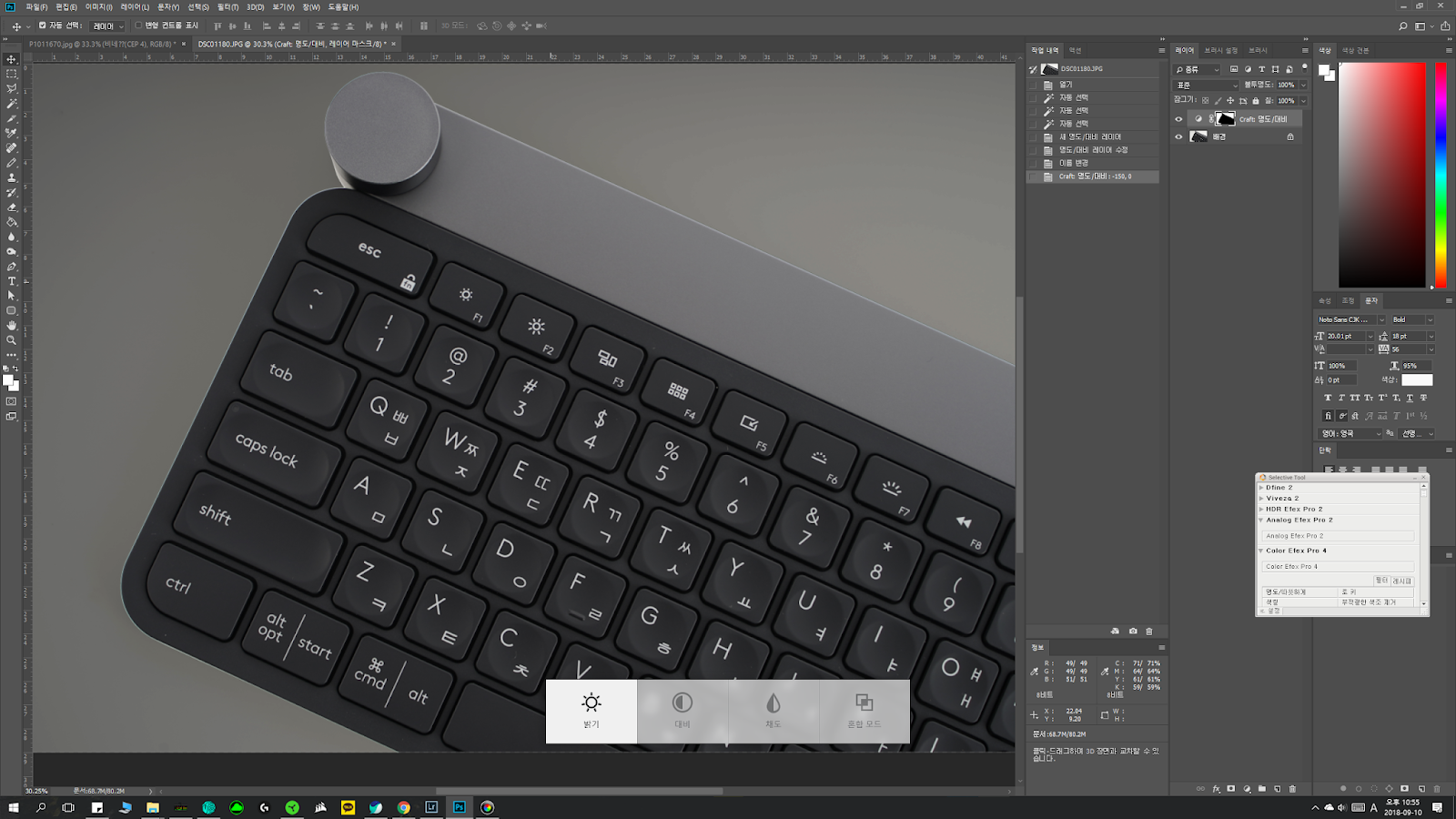Image resolution: width=1456 pixels, height=819 pixels.
Task: Open the Fill percentage dropdown
Action: pyautogui.click(x=1303, y=101)
